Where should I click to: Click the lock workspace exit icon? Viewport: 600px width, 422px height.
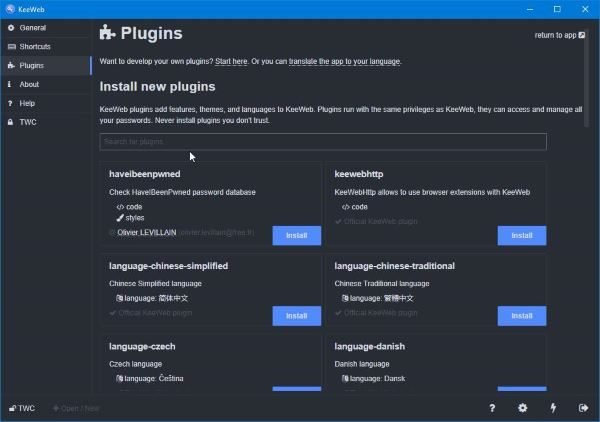583,408
